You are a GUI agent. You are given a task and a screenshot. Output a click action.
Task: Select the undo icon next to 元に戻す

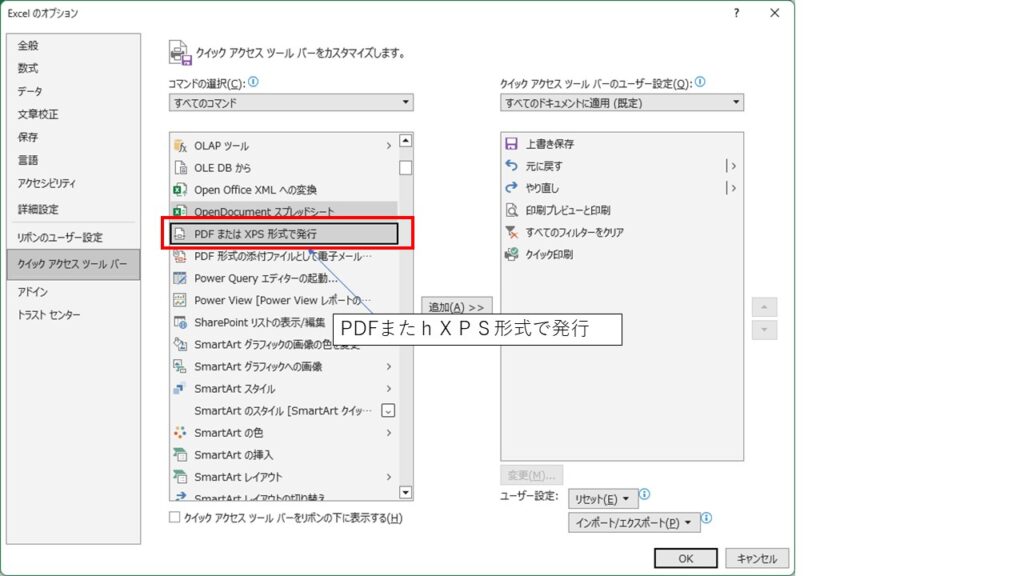click(x=512, y=166)
